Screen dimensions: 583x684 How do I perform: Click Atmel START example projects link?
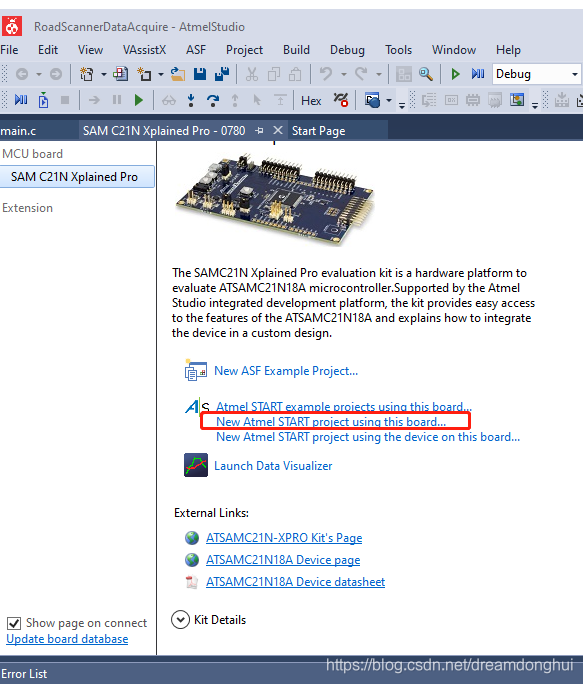coord(344,407)
